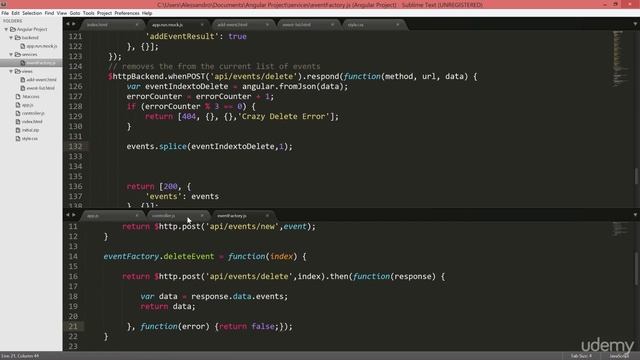The width and height of the screenshot is (640, 360).
Task: Open controller.js in sidebar
Action: 33,113
